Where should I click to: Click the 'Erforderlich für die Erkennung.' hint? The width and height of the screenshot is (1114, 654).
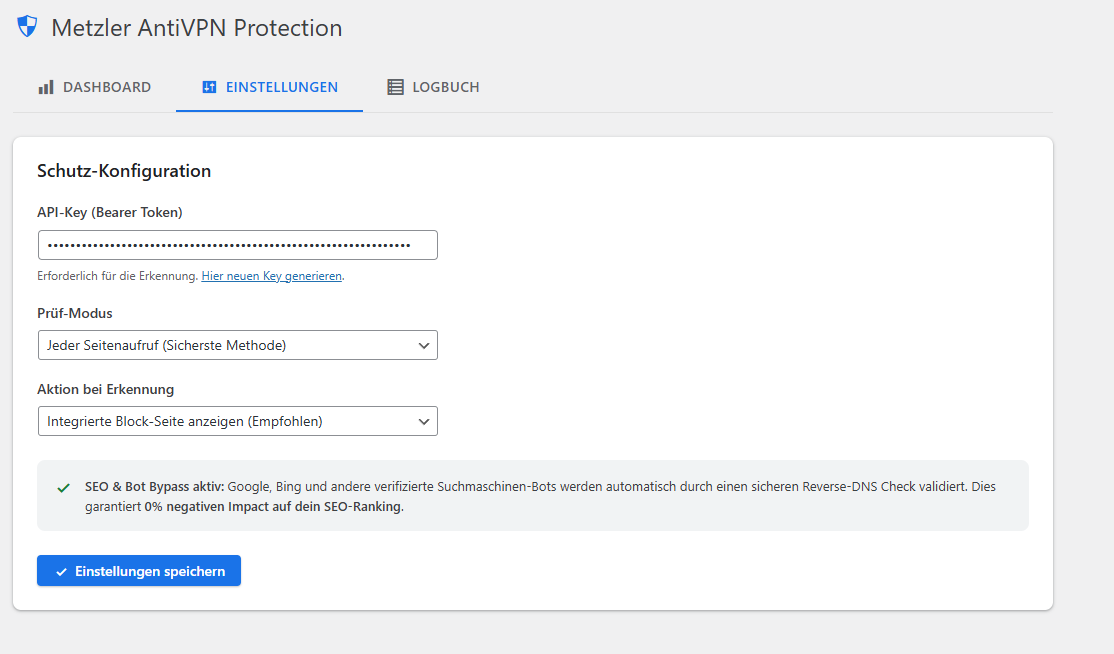point(117,276)
